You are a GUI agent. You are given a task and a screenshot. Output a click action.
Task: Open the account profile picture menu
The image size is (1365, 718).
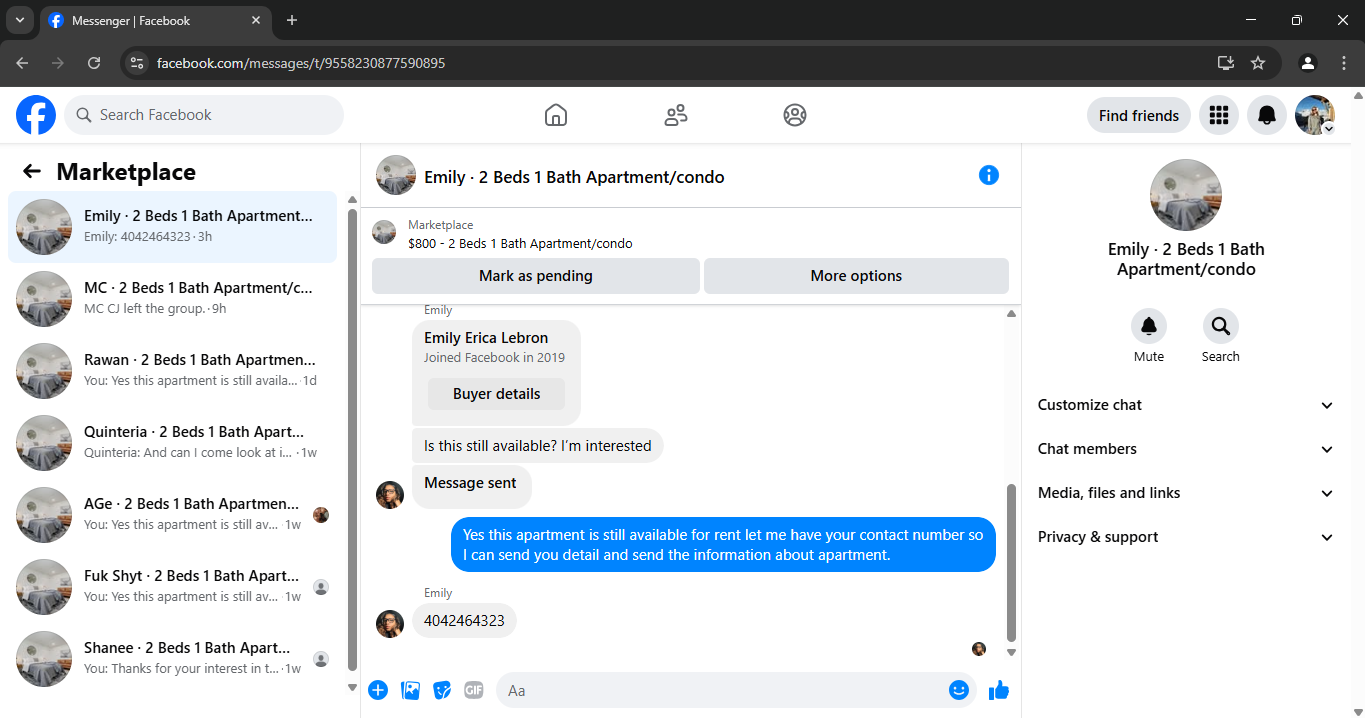[1315, 115]
